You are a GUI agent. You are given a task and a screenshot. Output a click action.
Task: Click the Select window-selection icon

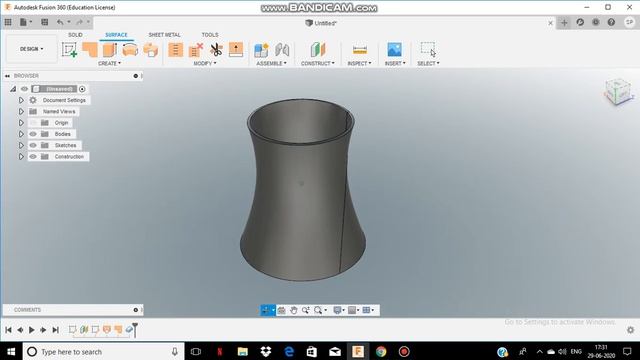point(428,49)
